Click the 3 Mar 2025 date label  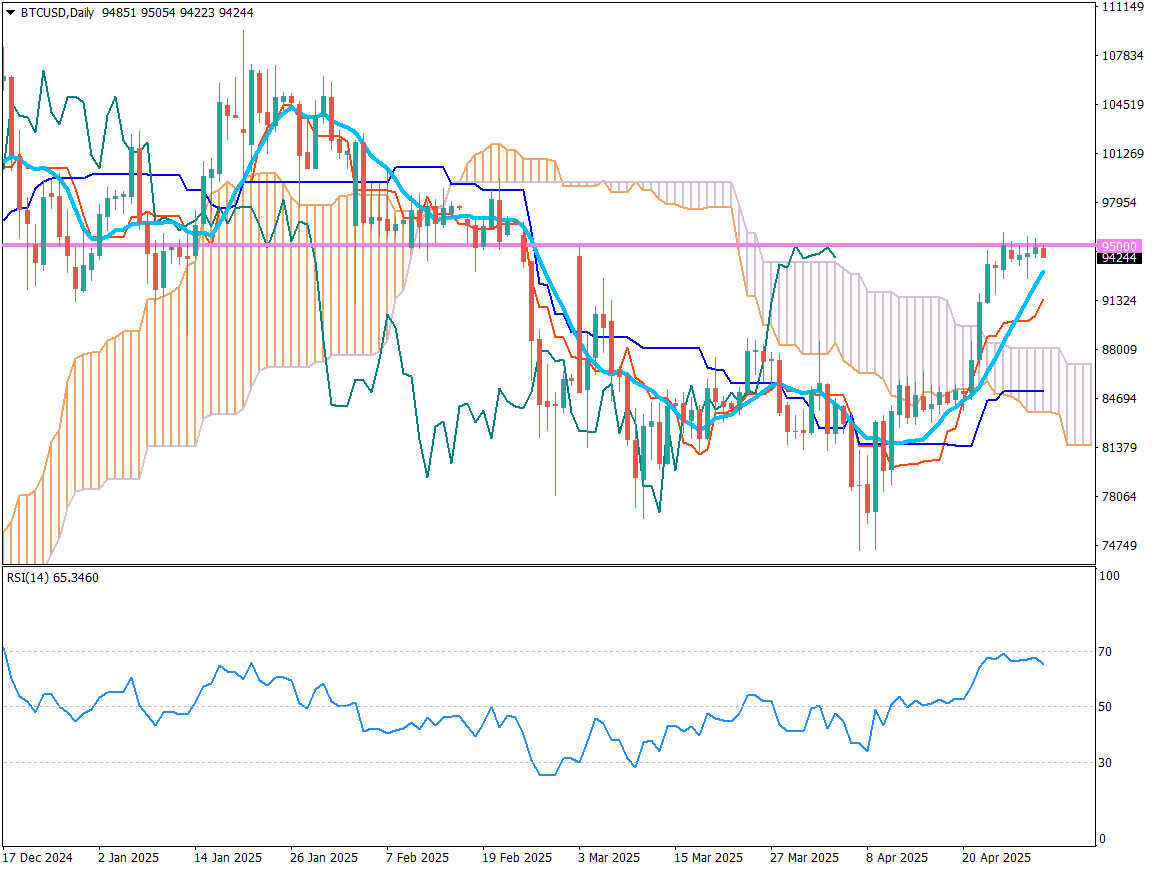609,858
